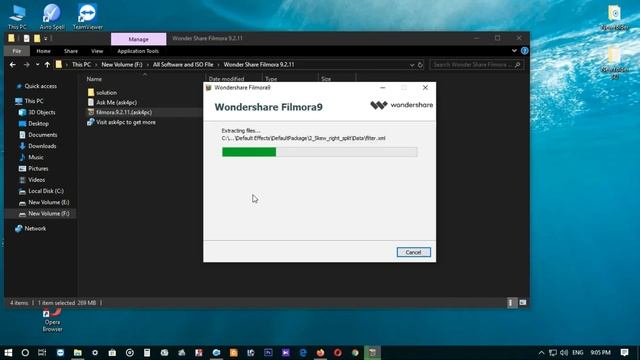The image size is (640, 360).
Task: Switch to details view in status bar
Action: [x=511, y=303]
